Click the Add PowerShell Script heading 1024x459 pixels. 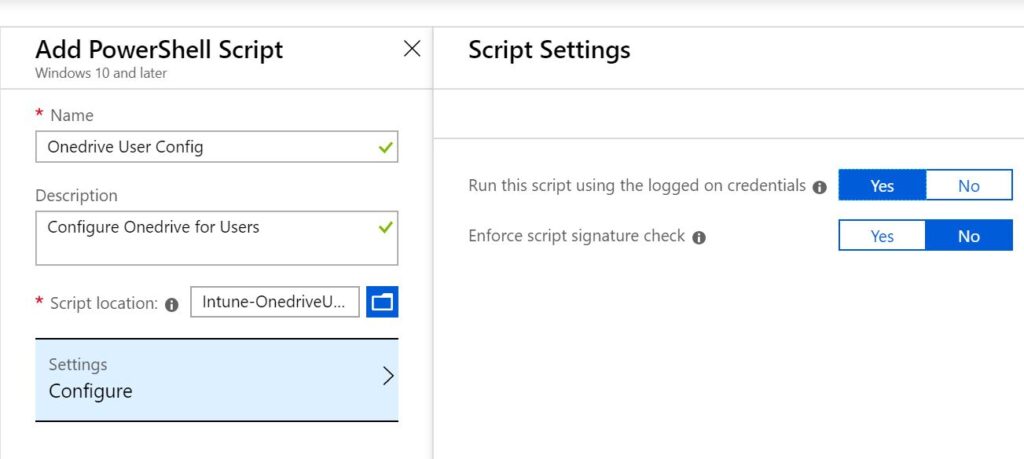point(159,50)
